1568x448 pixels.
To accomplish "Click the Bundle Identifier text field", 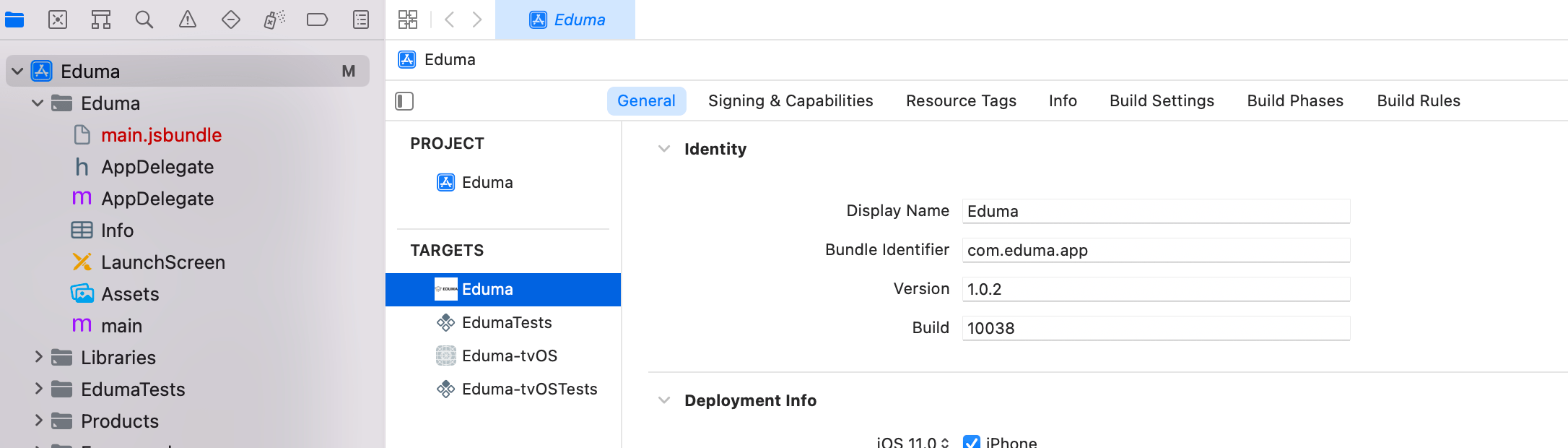I will [1156, 250].
